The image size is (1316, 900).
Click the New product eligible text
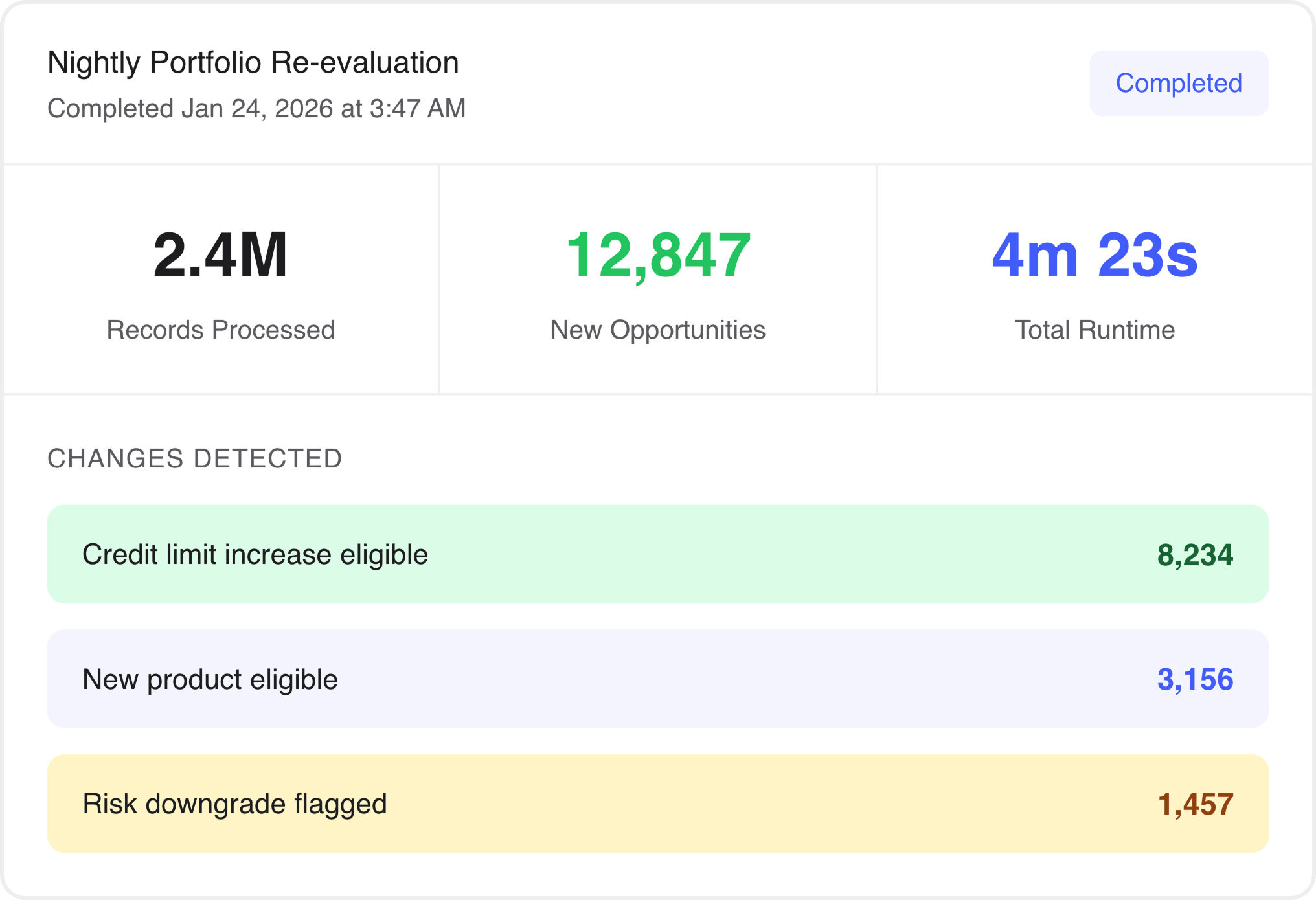click(x=210, y=679)
